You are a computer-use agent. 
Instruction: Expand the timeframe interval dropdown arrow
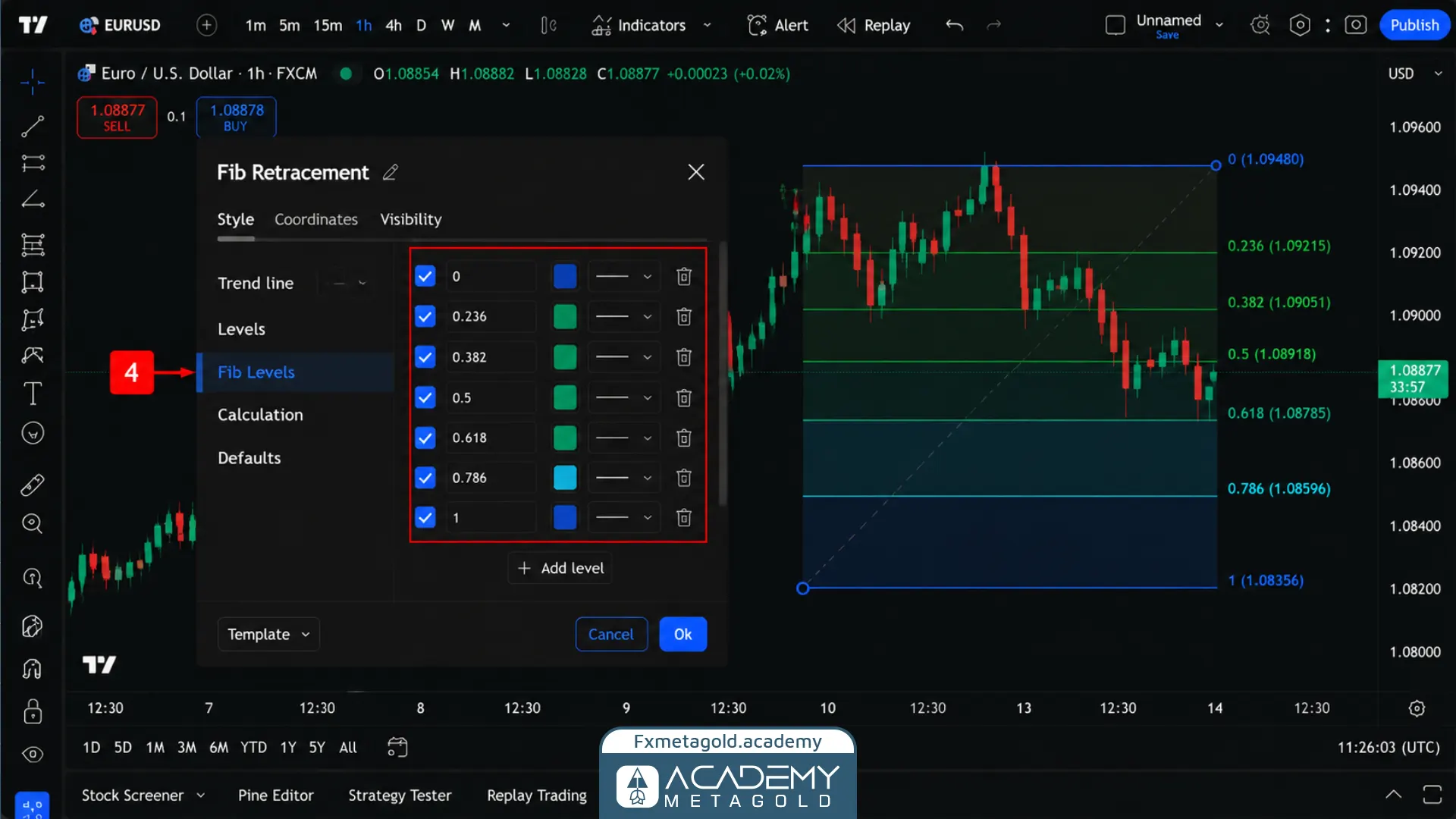(x=506, y=25)
